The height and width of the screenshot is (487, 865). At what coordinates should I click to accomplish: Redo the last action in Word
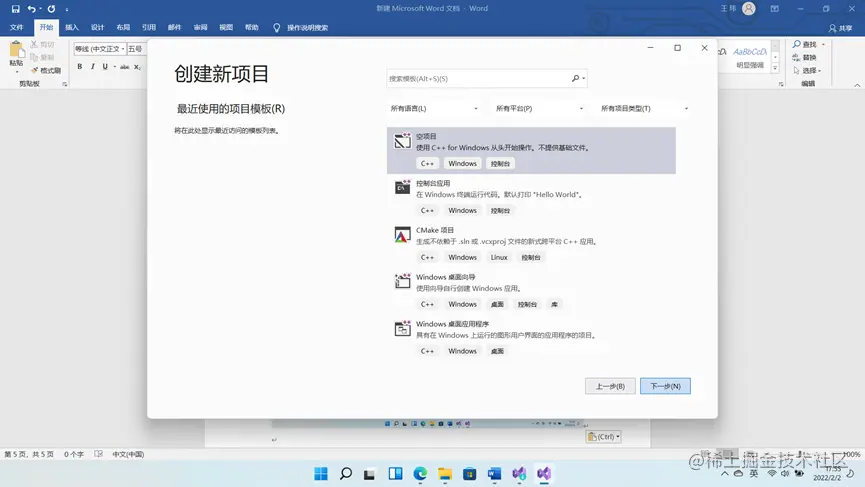51,9
